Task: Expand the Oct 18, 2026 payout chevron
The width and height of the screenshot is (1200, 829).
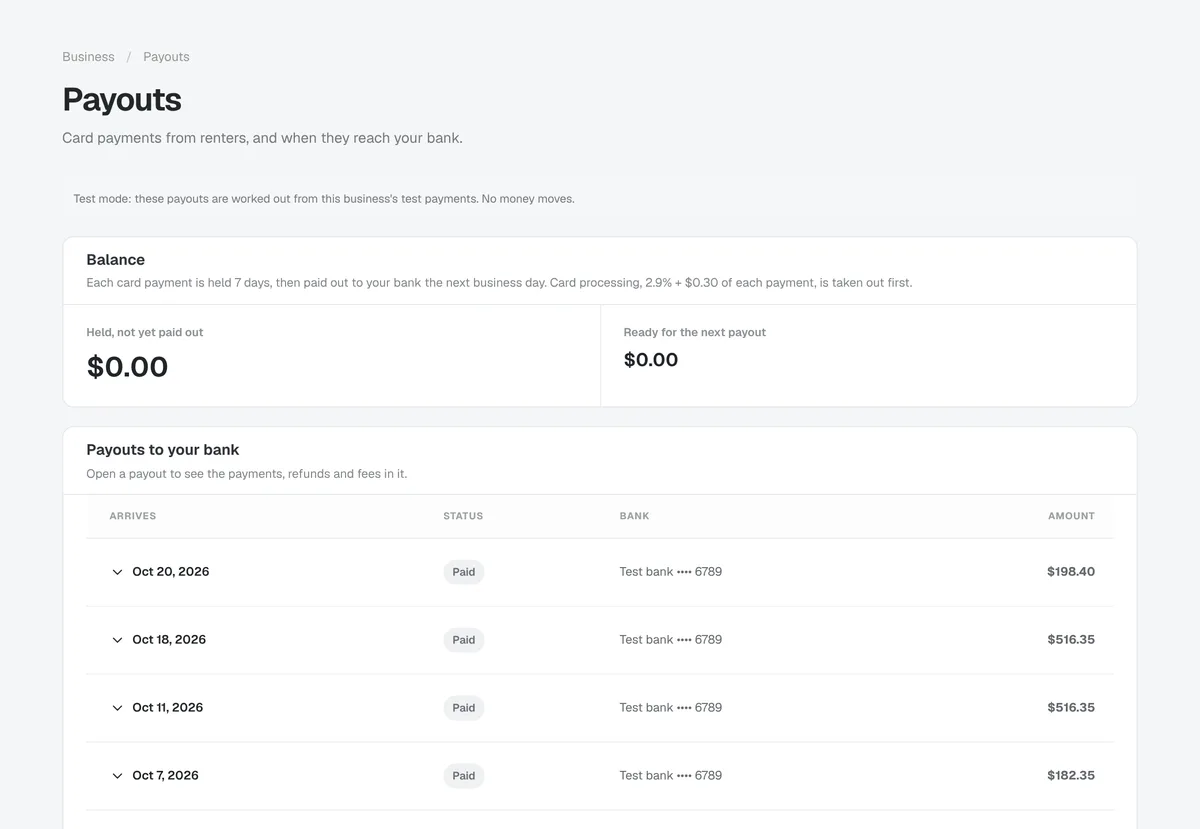Action: pyautogui.click(x=117, y=640)
